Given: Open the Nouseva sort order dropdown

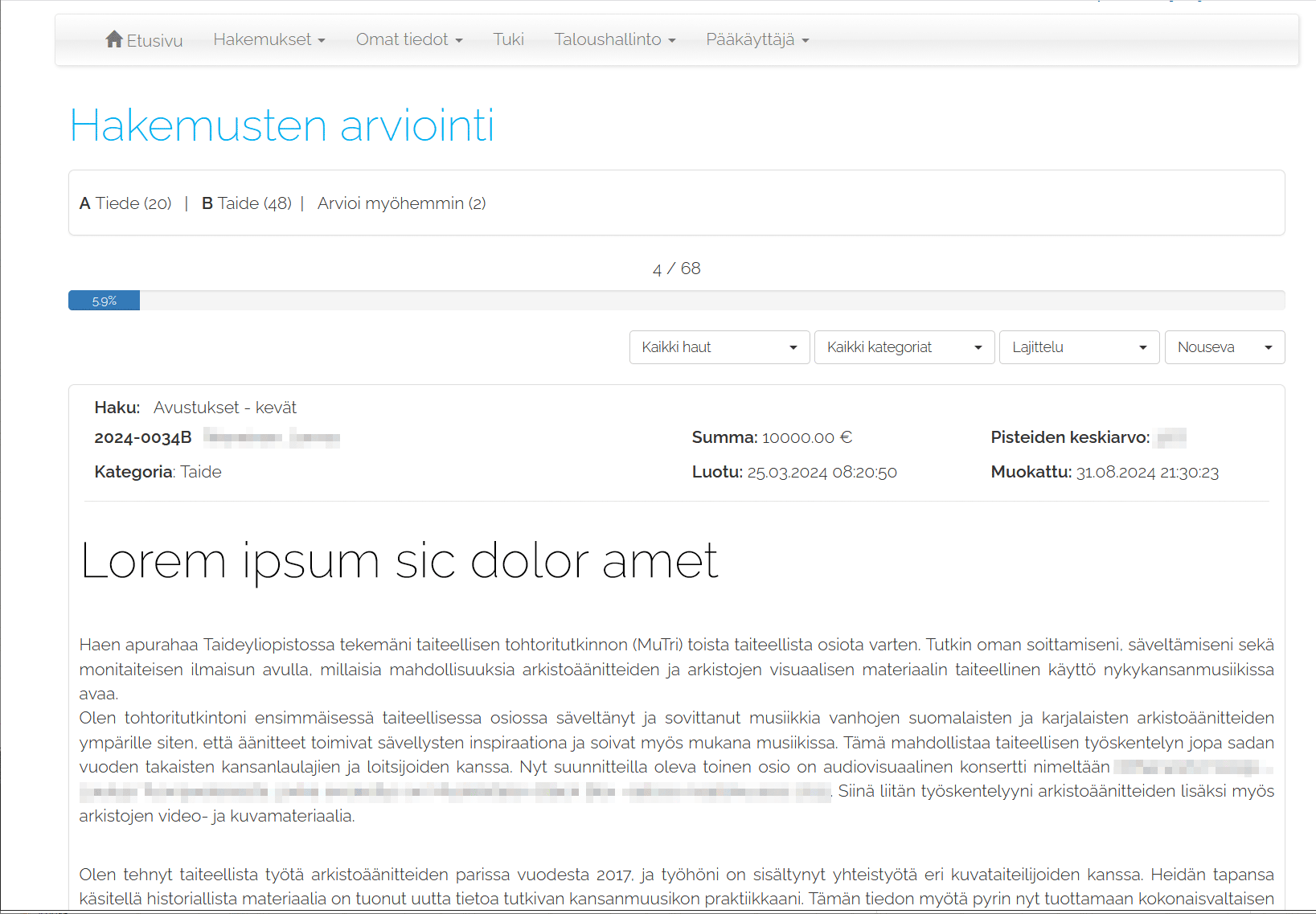Looking at the screenshot, I should coord(1224,347).
